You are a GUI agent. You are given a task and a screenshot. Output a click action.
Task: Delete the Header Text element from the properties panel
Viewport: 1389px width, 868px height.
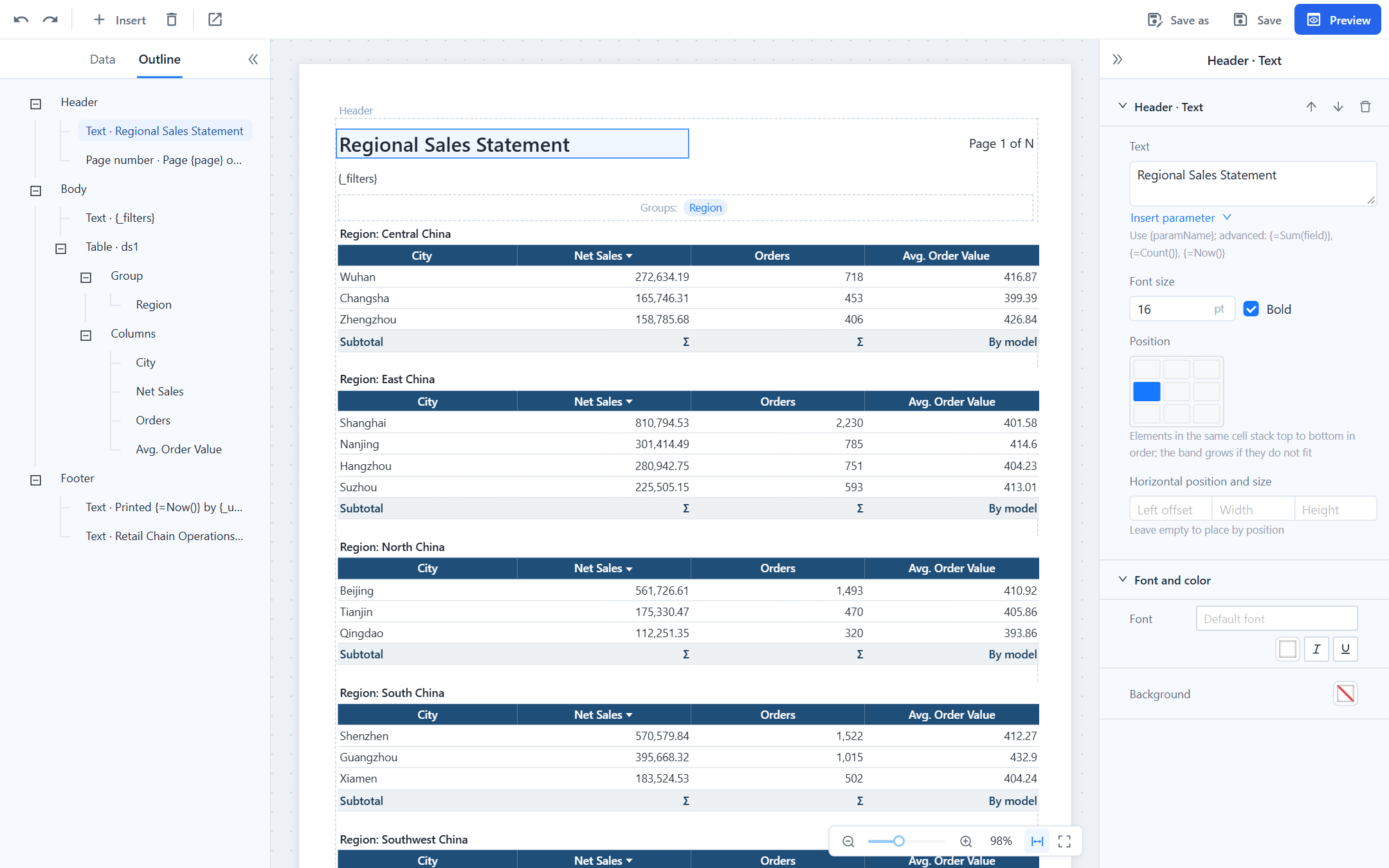(1365, 107)
